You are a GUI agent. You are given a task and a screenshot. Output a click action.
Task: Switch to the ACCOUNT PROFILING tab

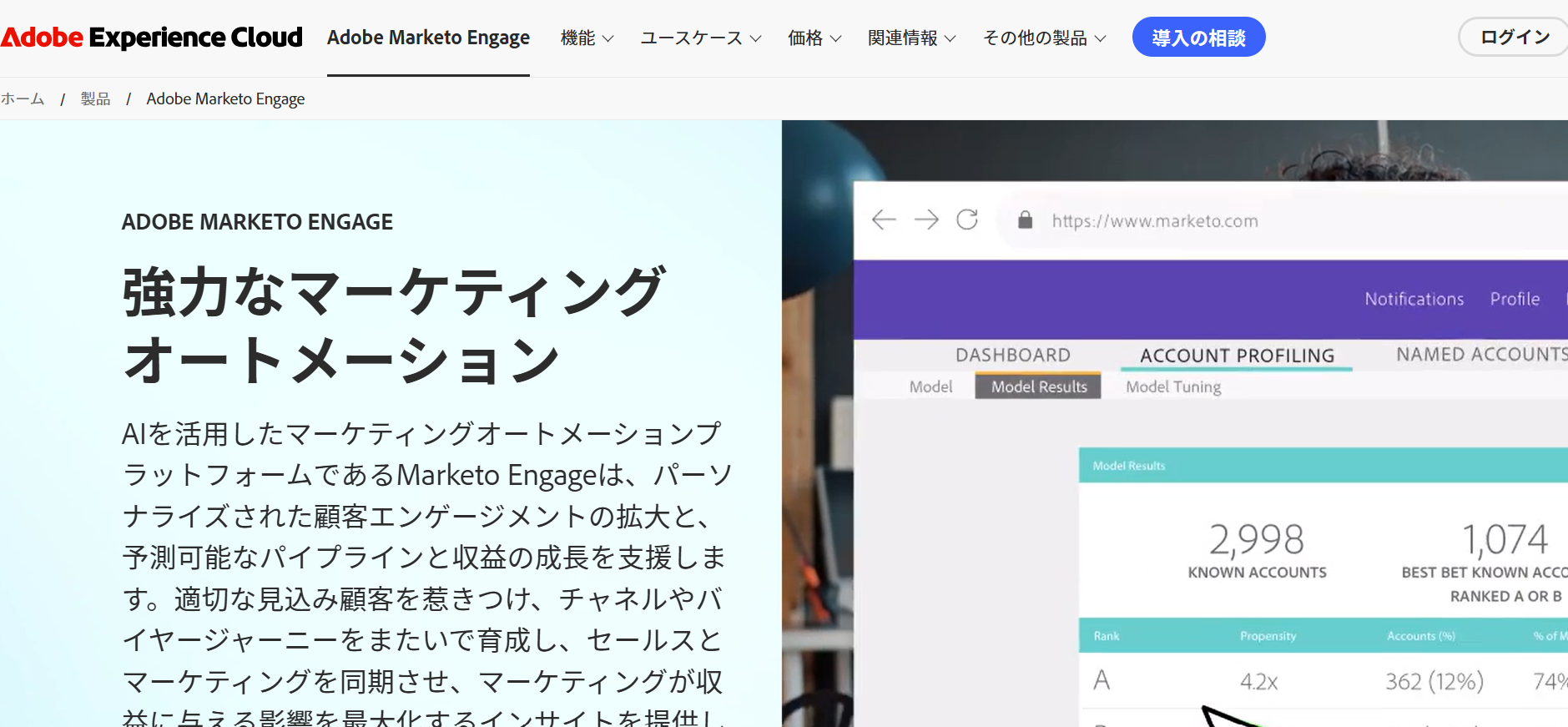click(x=1237, y=356)
